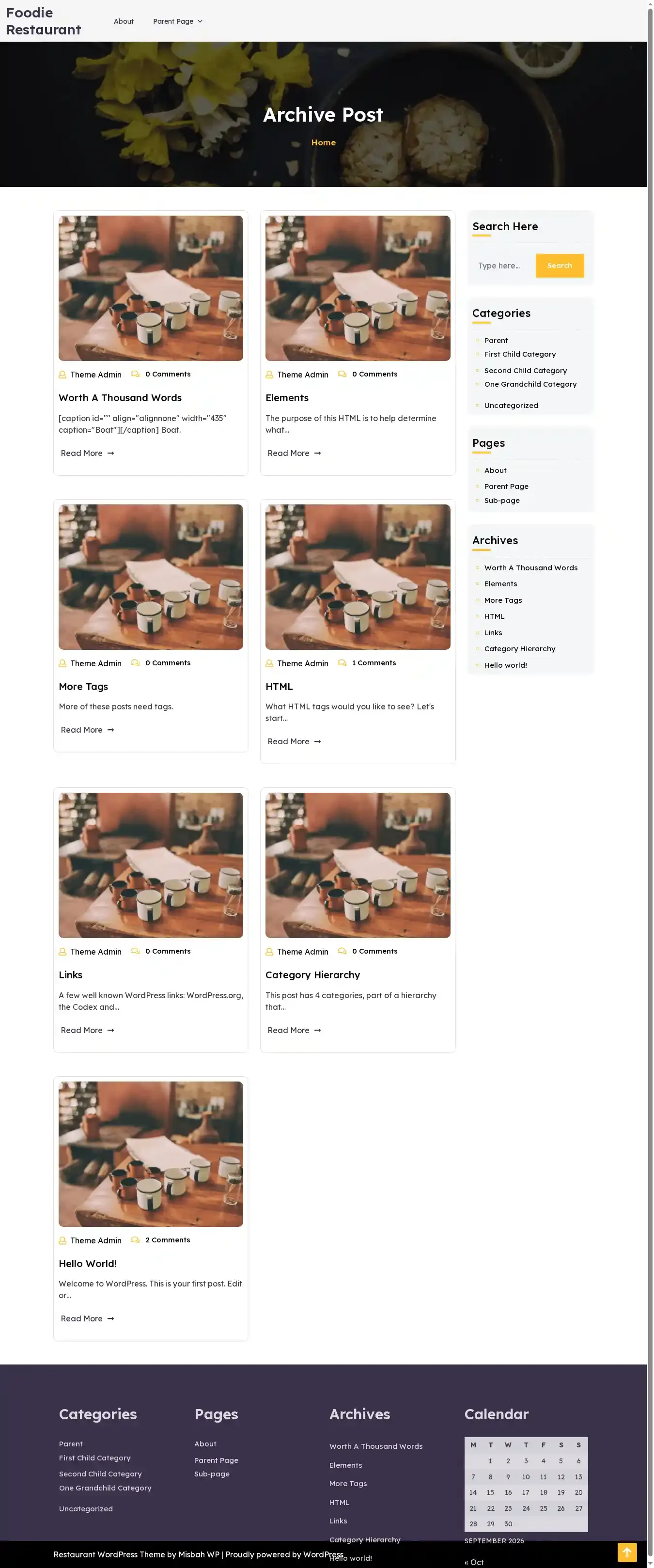Open the Hello World! post title
The width and height of the screenshot is (654, 1568).
click(x=88, y=1263)
